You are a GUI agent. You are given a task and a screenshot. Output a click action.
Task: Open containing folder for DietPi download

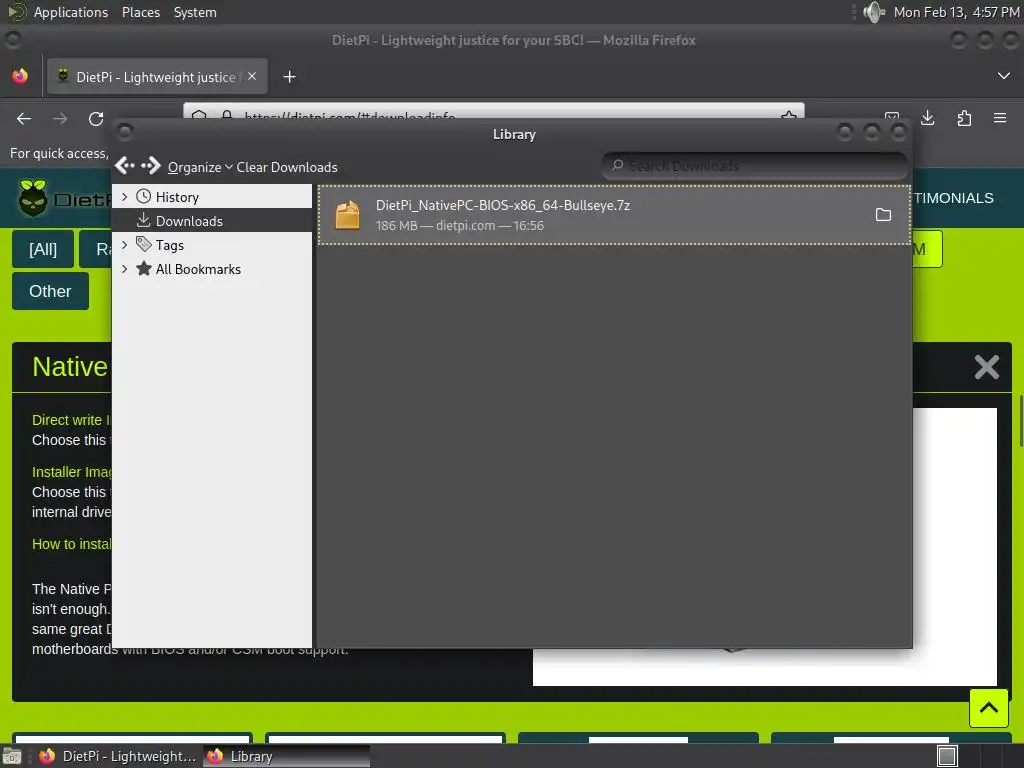click(883, 215)
